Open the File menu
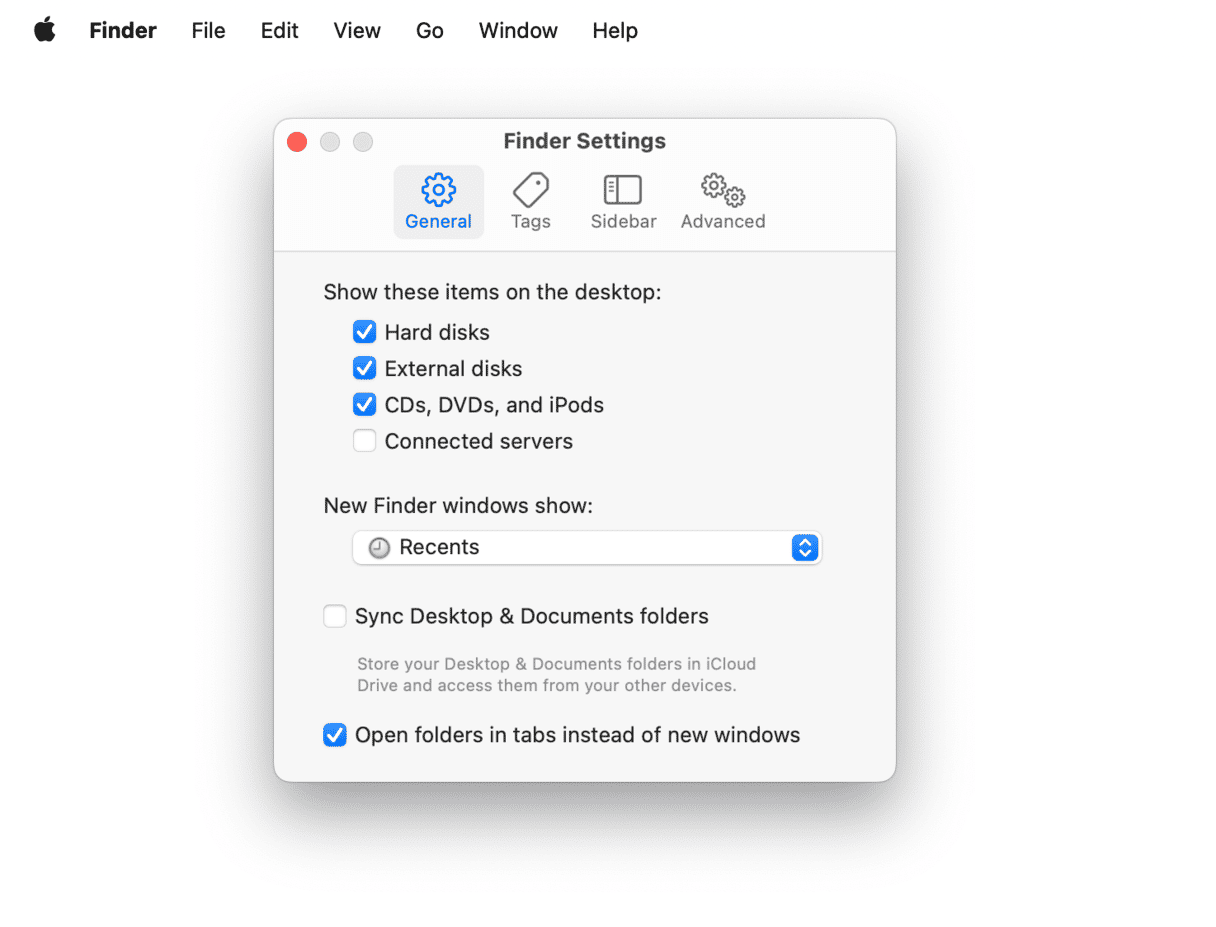 pyautogui.click(x=208, y=30)
